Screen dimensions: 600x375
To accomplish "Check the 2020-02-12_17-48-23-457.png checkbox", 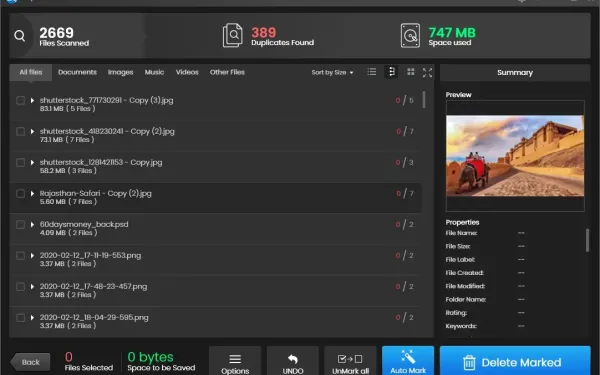I will pyautogui.click(x=21, y=286).
